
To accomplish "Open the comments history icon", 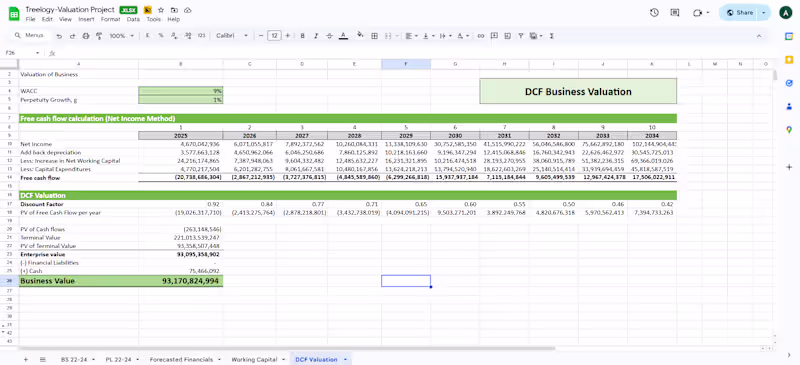I will click(x=675, y=13).
